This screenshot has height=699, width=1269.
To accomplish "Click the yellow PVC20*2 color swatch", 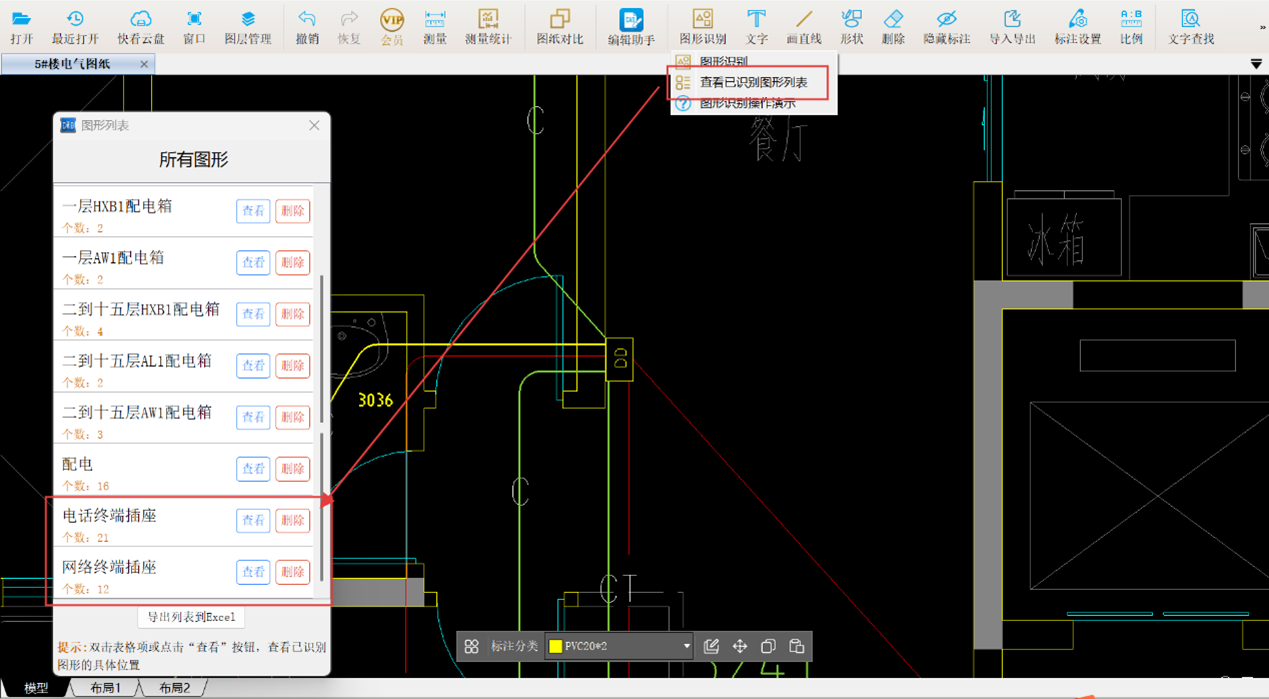I will (x=556, y=647).
